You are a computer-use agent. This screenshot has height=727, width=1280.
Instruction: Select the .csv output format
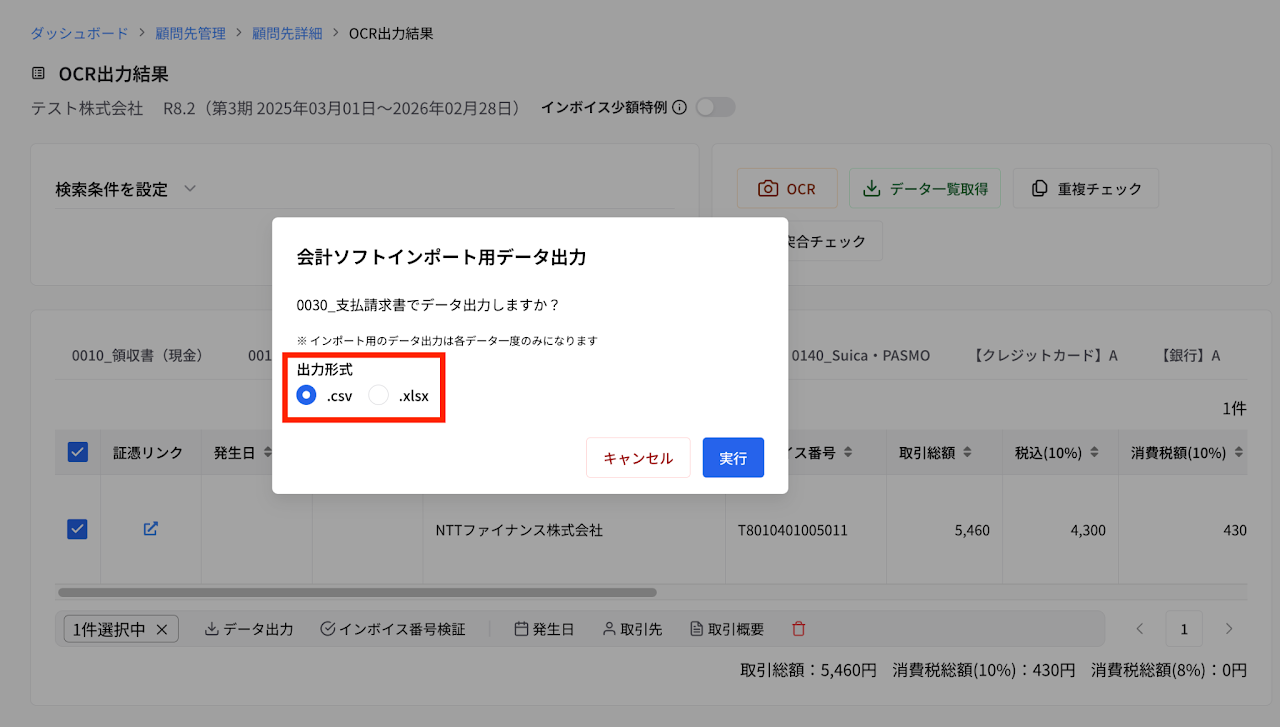(307, 395)
